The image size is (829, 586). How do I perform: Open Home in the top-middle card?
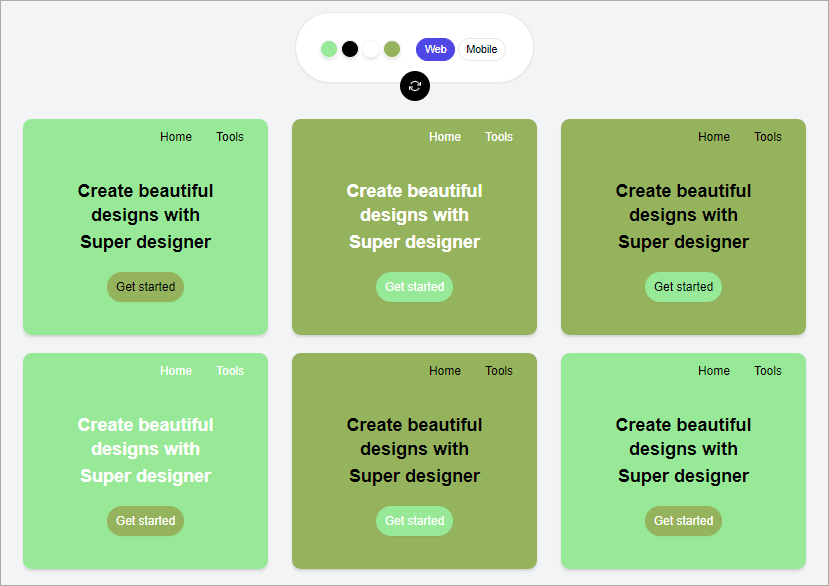[445, 137]
